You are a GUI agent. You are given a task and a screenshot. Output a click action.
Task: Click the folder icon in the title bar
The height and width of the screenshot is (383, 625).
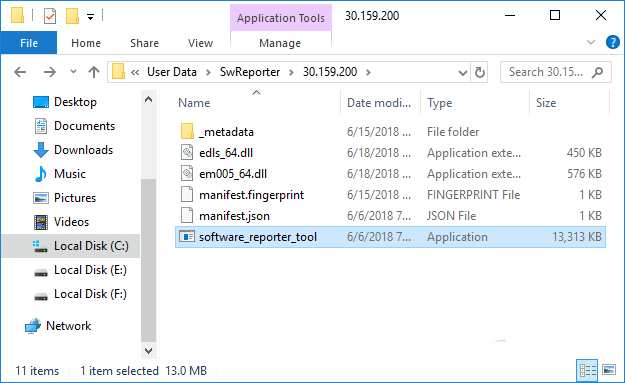pos(17,16)
